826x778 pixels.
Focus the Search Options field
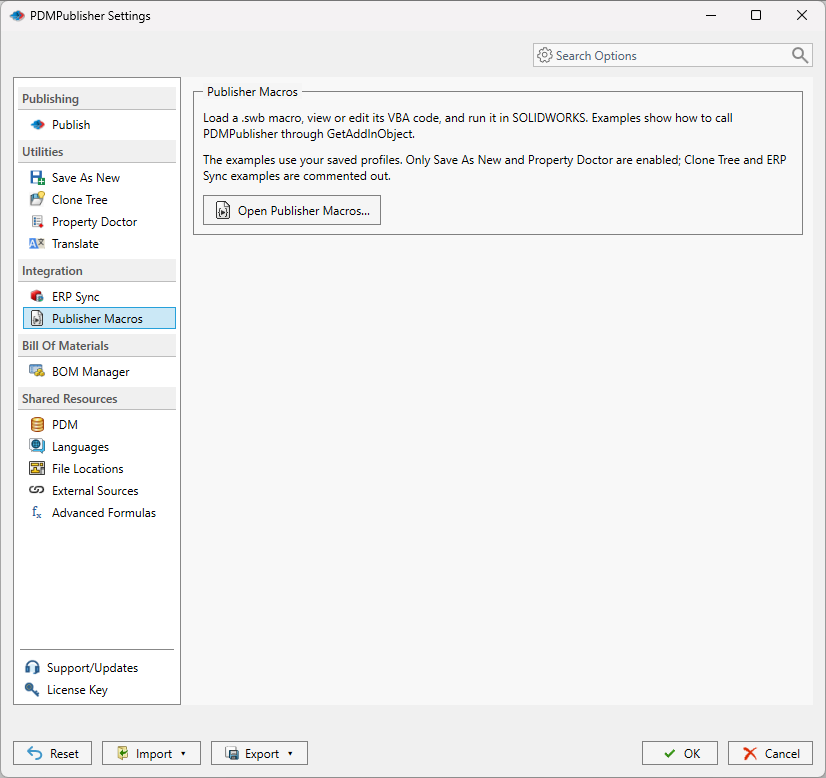coord(672,55)
